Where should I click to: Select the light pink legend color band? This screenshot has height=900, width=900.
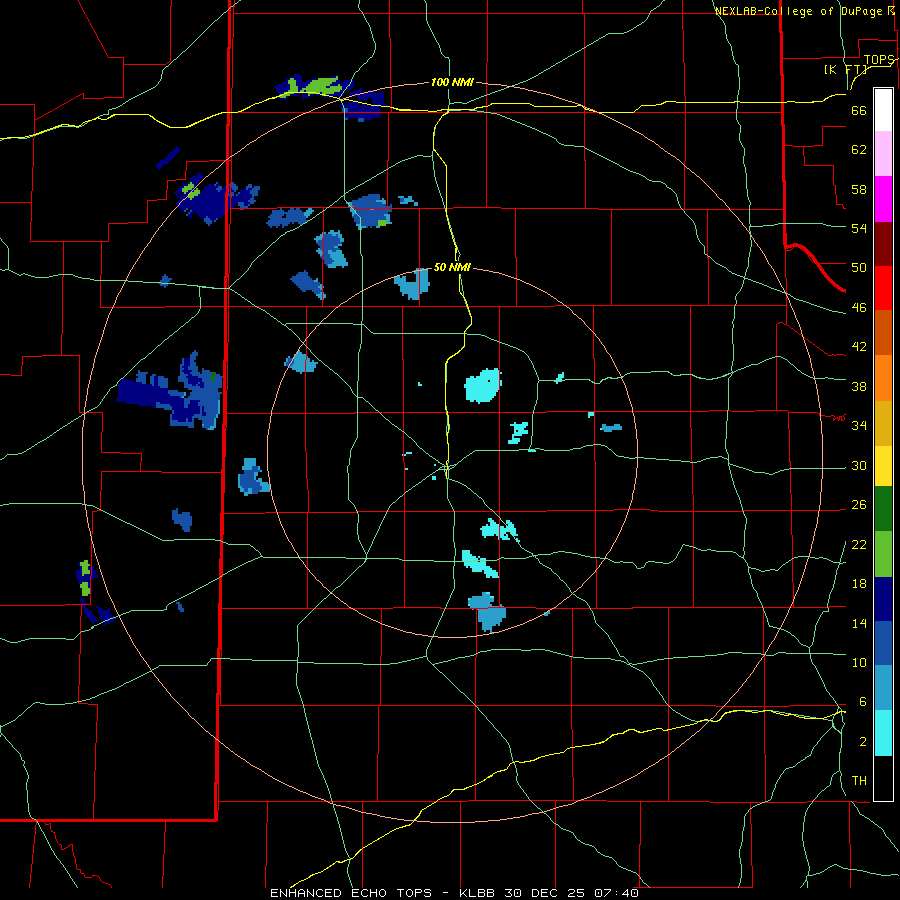tap(883, 154)
